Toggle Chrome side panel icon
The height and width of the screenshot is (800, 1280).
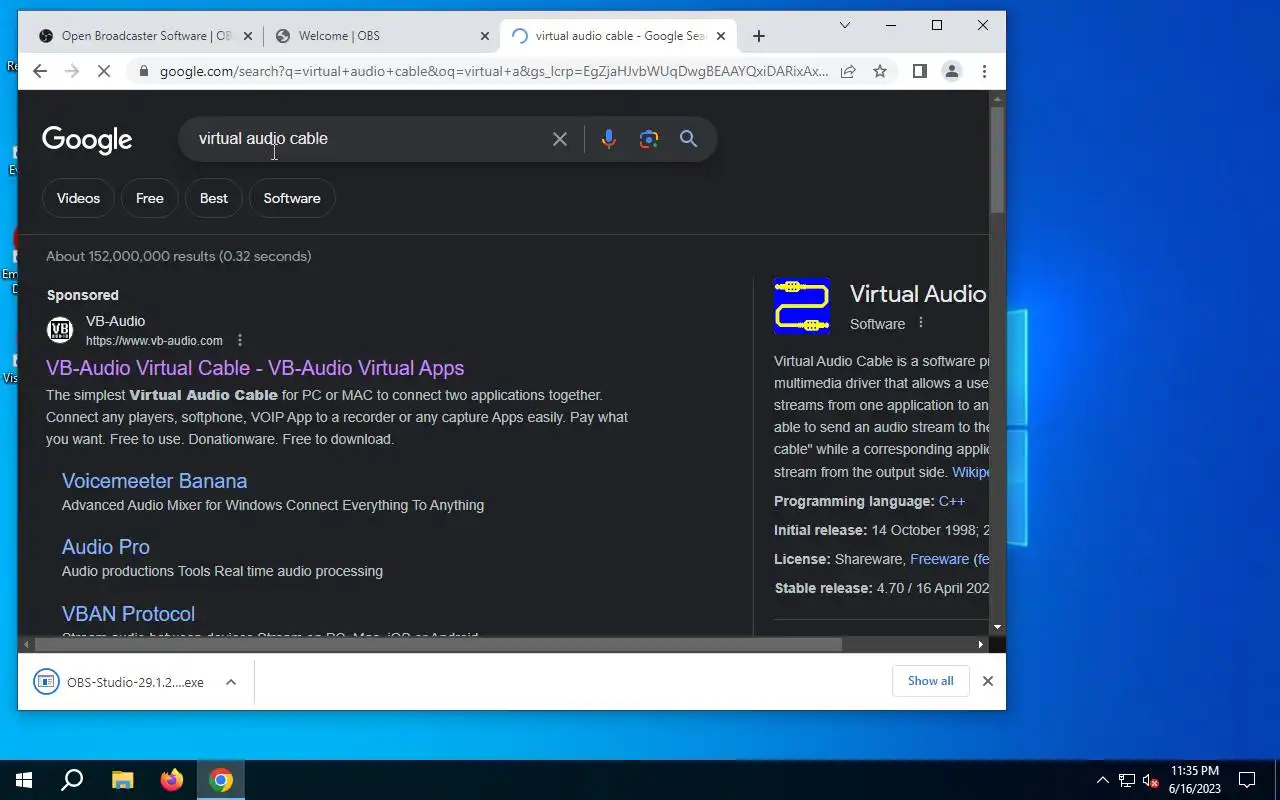coord(920,71)
